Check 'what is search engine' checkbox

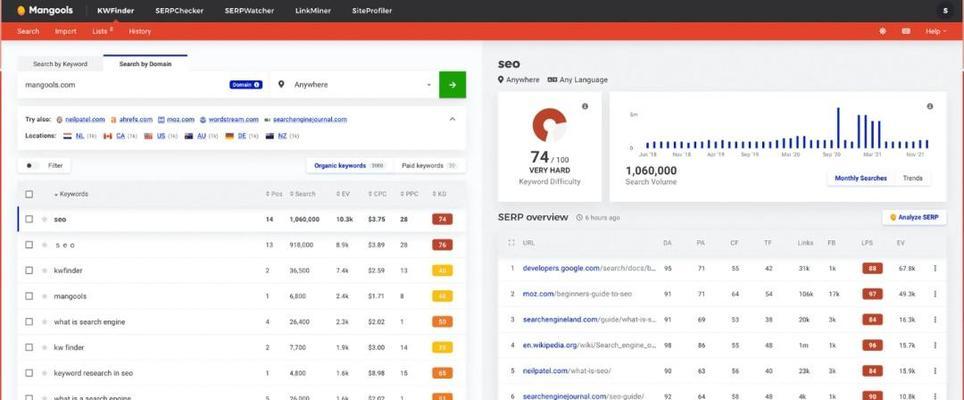[x=29, y=321]
